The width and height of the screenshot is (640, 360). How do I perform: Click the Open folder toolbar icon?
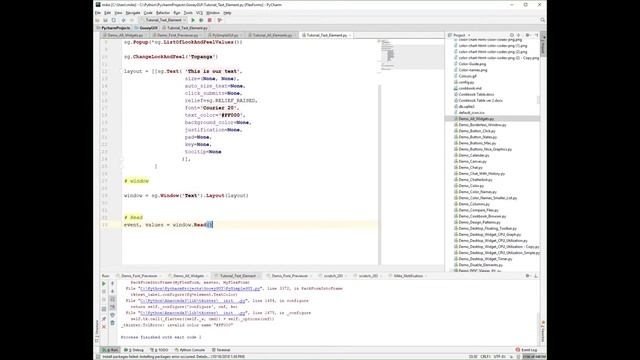point(98,20)
